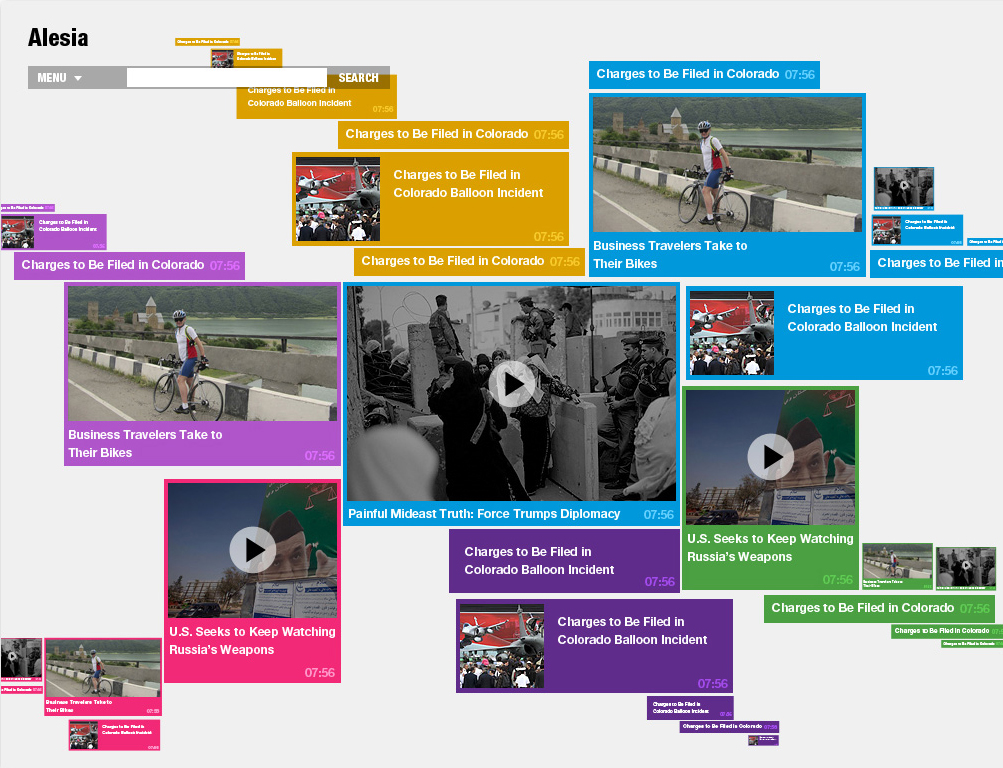The height and width of the screenshot is (768, 1003).
Task: Open cyclist thumbnail in purple Business Travelers tile
Action: click(x=202, y=353)
